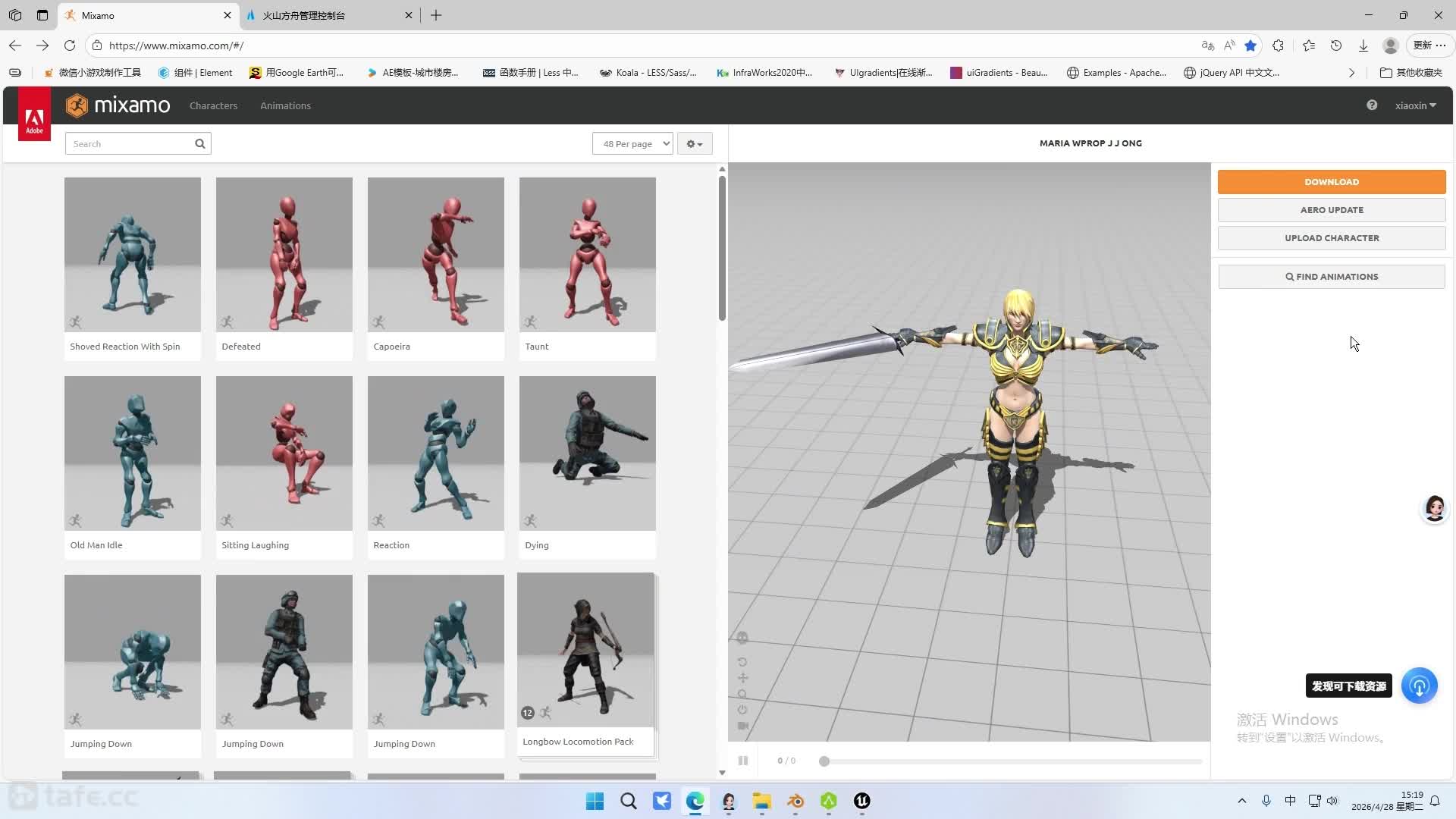Open a new browser tab

click(436, 15)
